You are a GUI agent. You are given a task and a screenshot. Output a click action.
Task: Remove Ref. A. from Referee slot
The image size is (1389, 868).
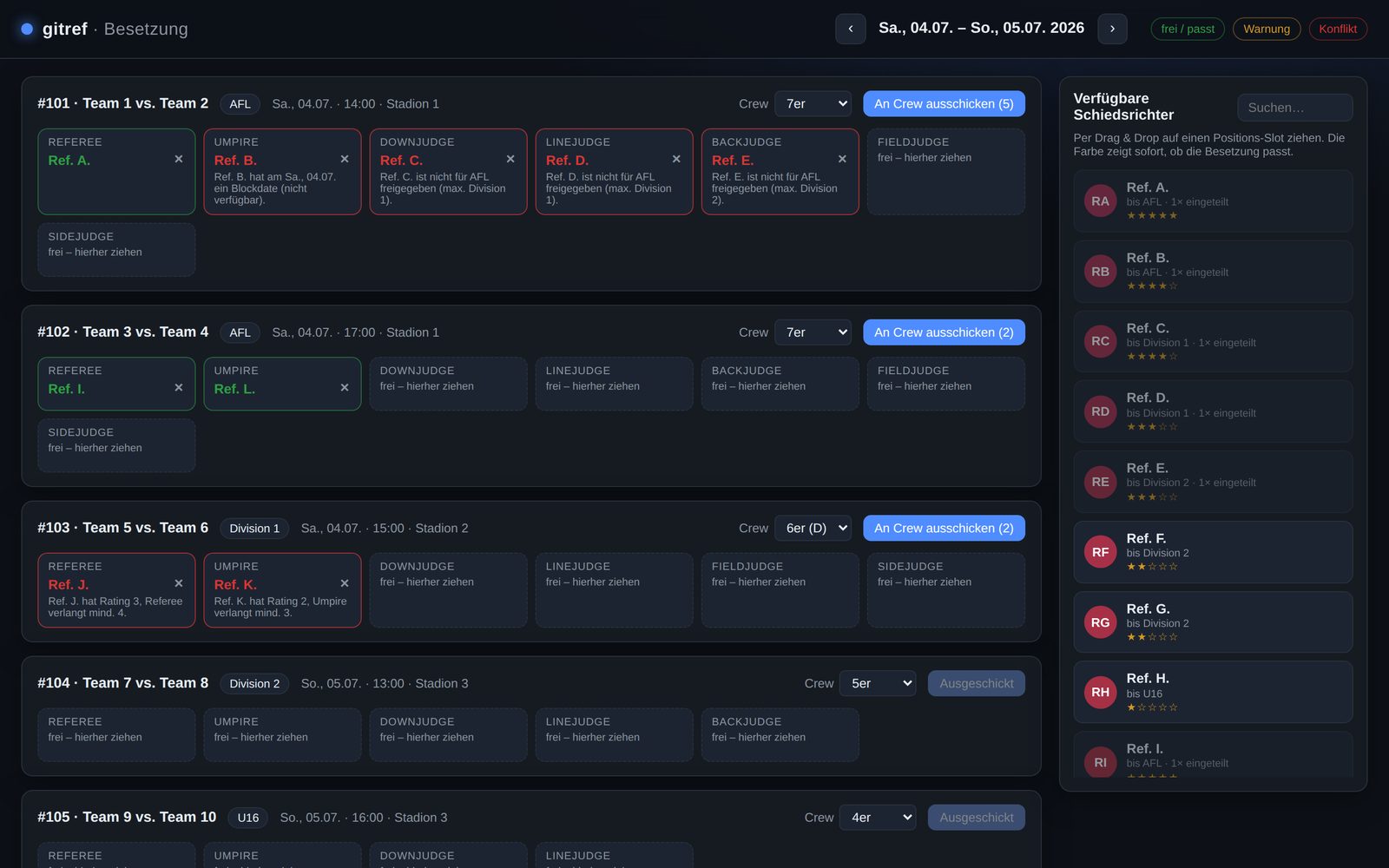pos(179,159)
